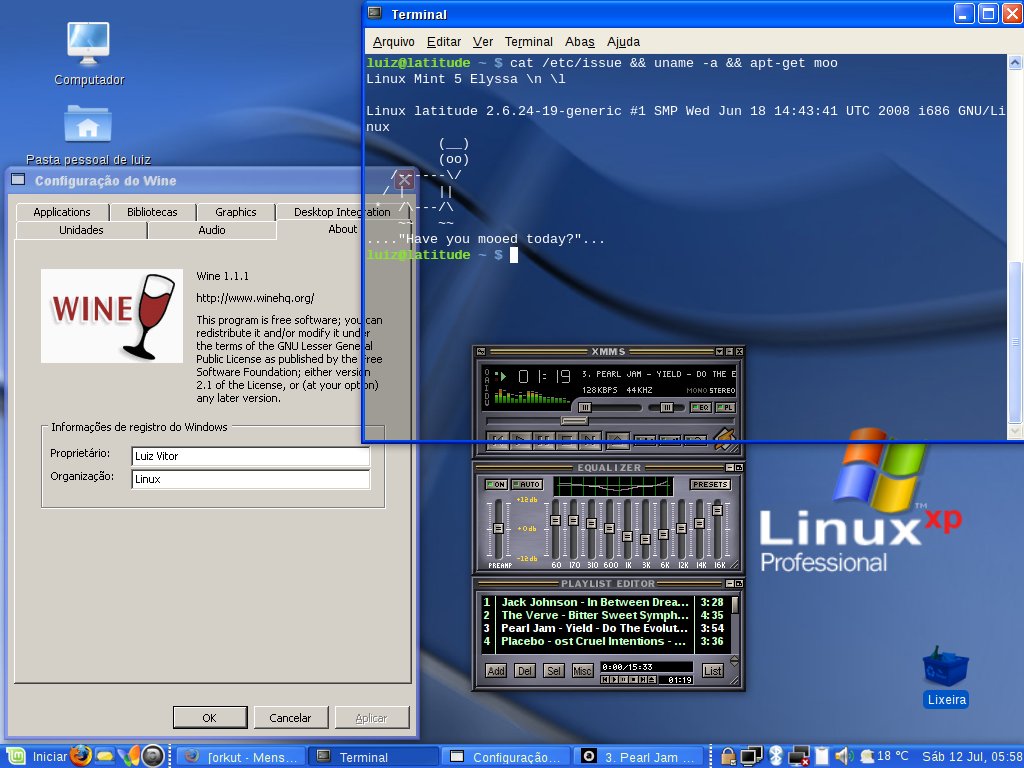
Task: Click the XMMS menu icon on titlebar
Action: click(481, 351)
